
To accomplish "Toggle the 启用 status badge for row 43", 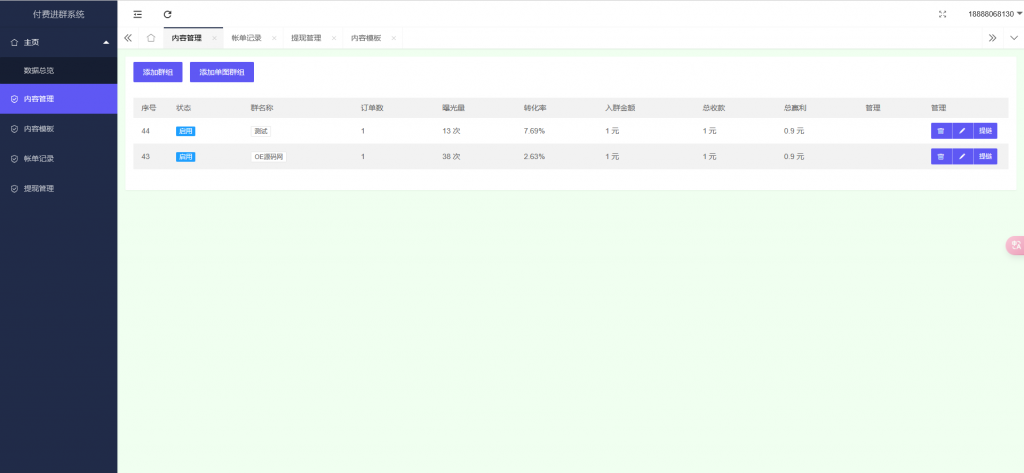I will click(185, 157).
